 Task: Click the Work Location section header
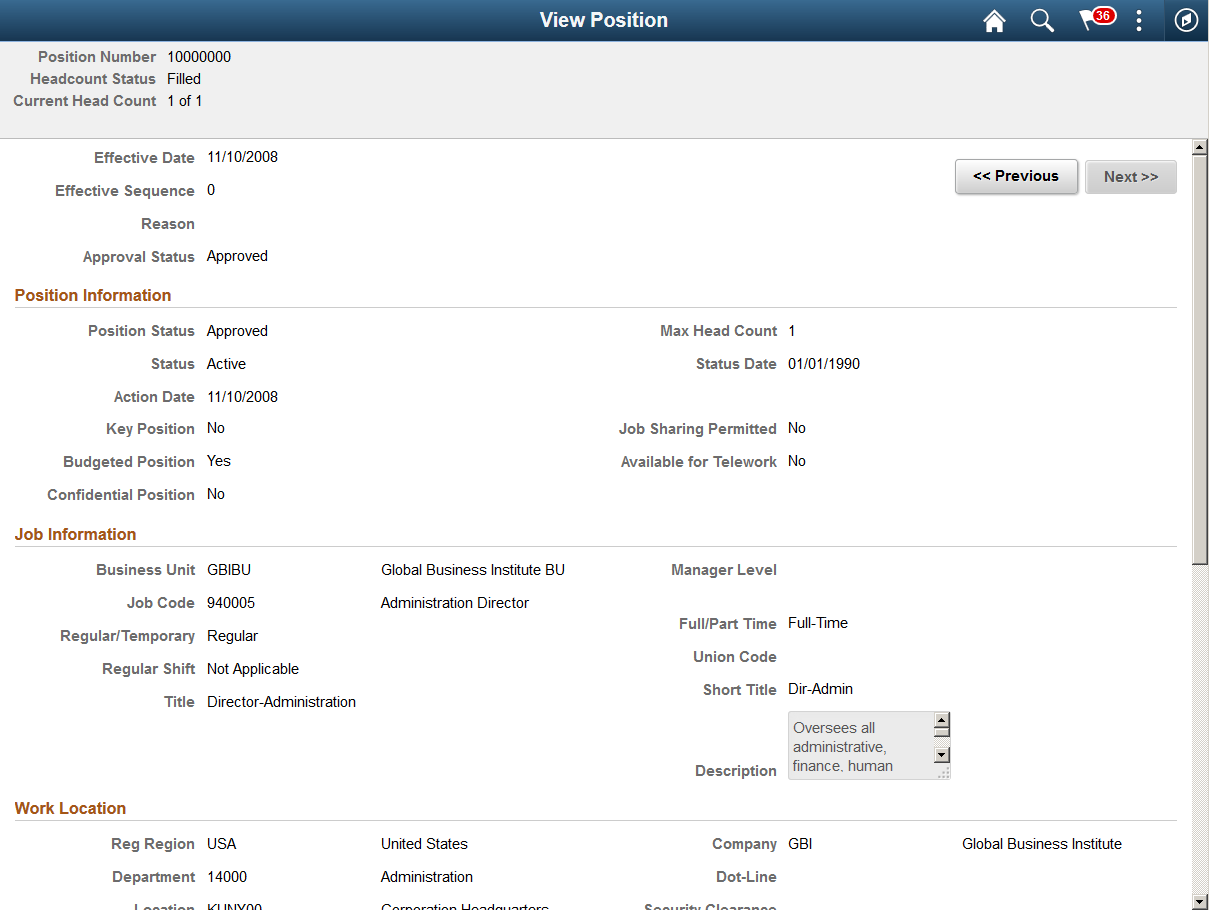(71, 808)
